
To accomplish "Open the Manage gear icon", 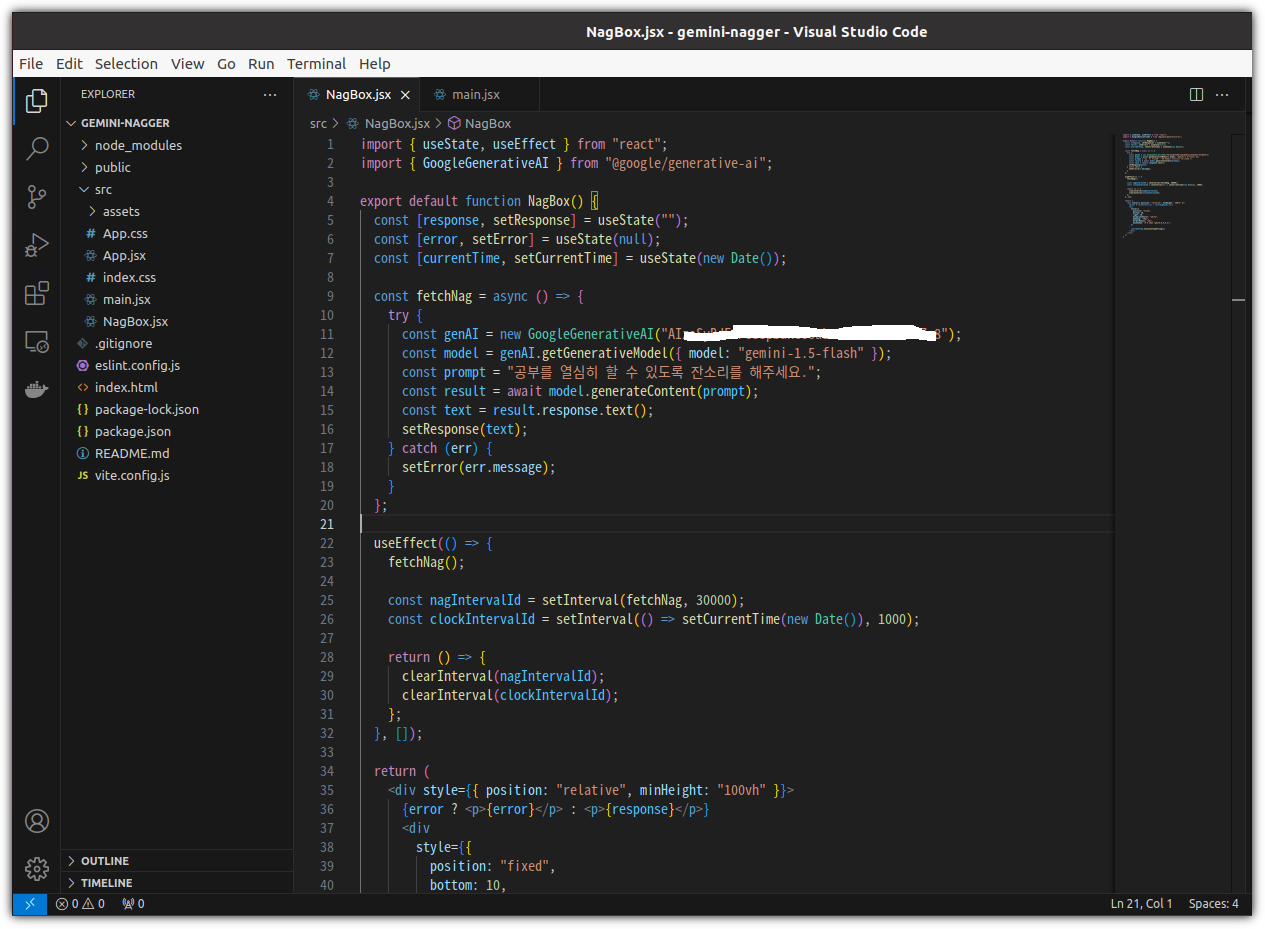I will (37, 868).
